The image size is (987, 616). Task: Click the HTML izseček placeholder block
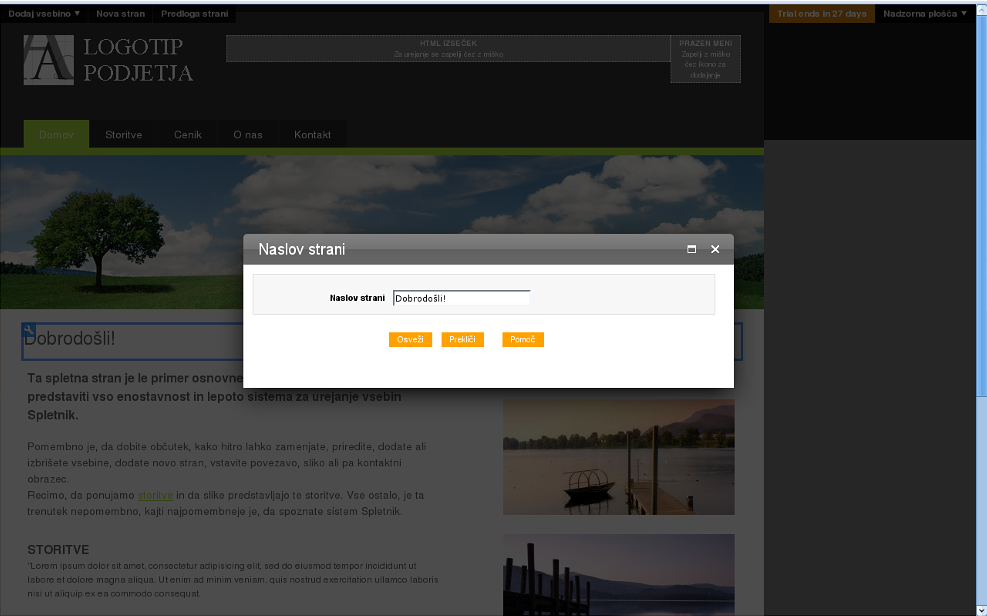coord(448,49)
